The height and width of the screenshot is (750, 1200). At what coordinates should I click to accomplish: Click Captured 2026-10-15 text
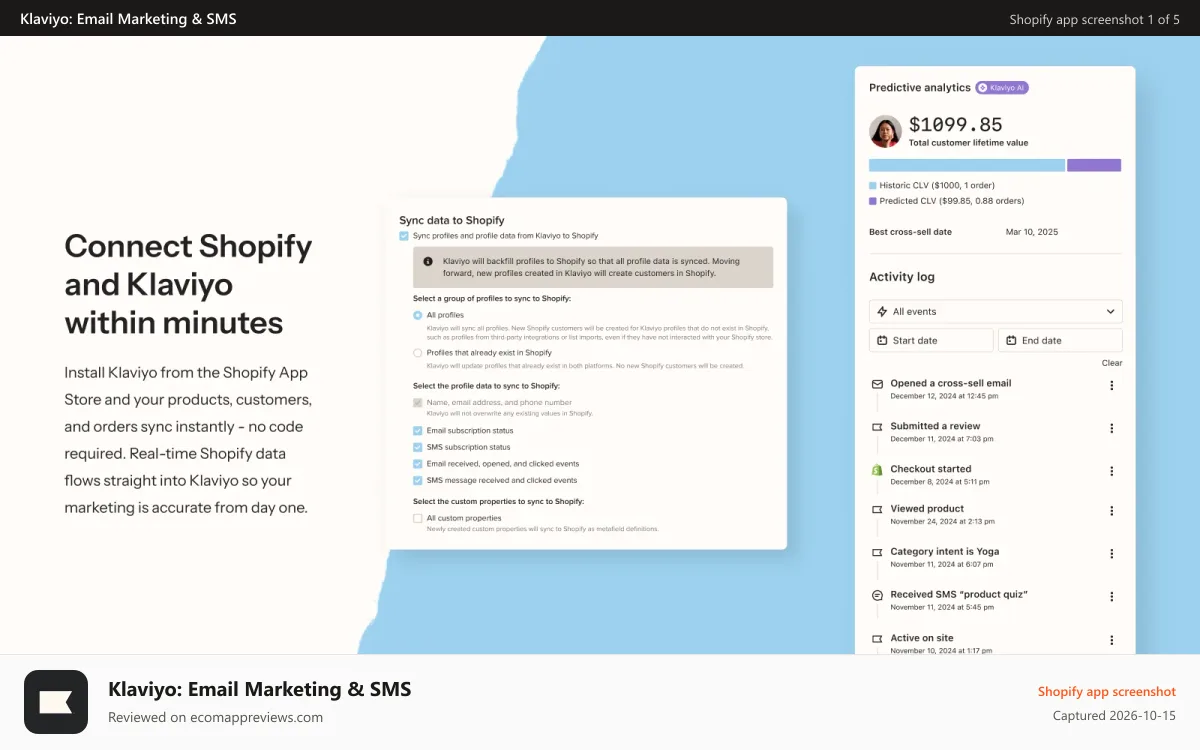tap(1114, 716)
